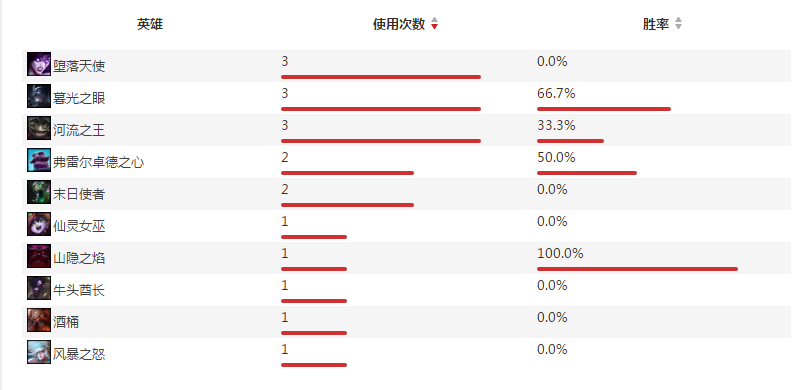Open the 河流之王 hero portrait

point(39,128)
